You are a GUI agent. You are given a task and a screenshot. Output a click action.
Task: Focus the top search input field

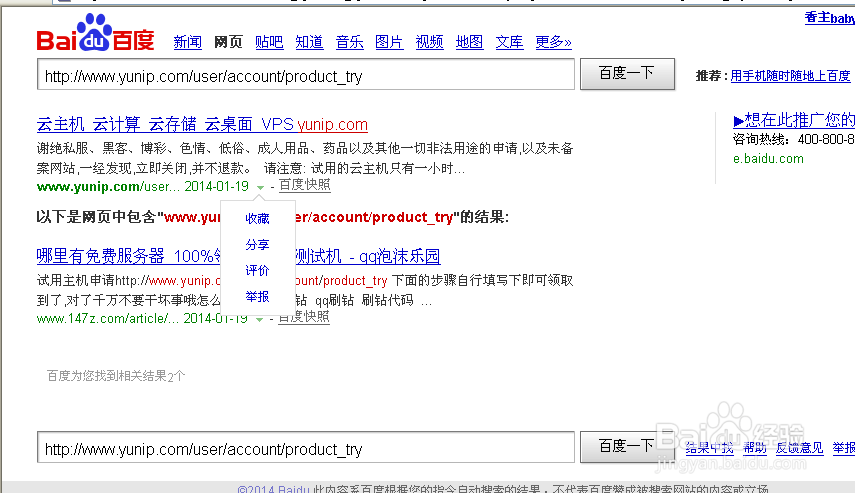point(306,75)
